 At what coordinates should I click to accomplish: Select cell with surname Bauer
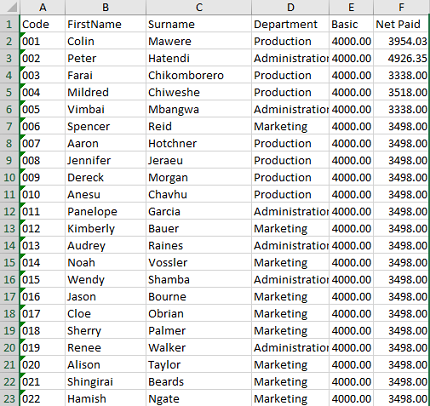199,228
